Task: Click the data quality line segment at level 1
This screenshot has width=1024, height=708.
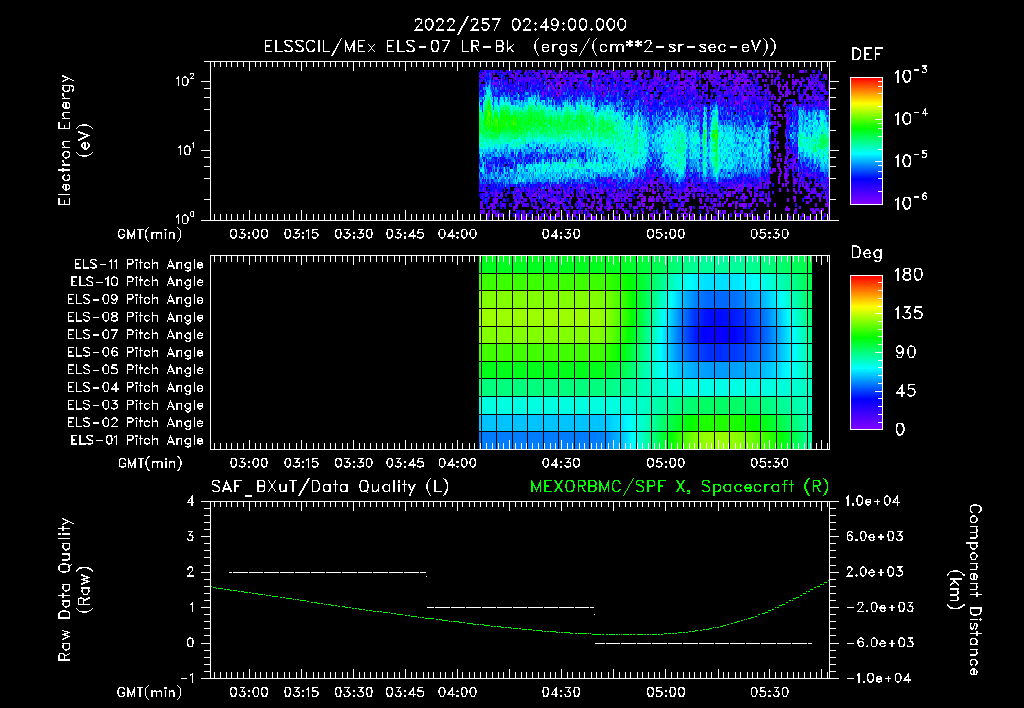Action: click(511, 608)
